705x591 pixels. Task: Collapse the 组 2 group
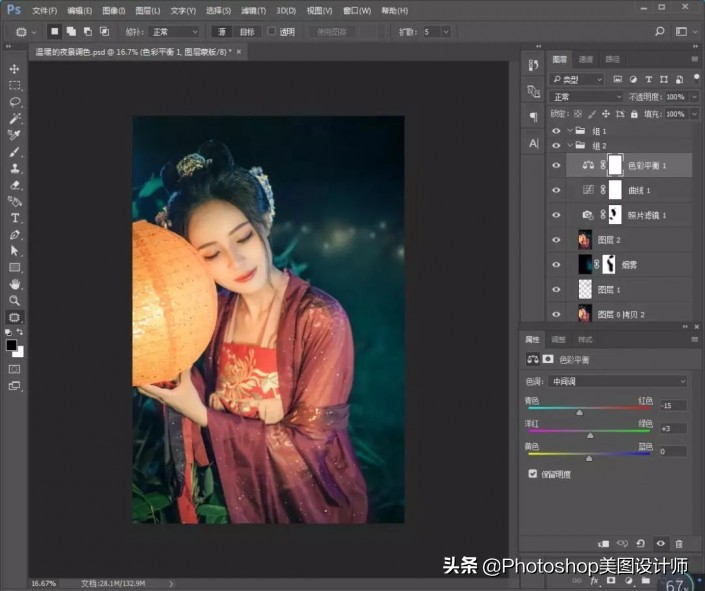tap(570, 146)
